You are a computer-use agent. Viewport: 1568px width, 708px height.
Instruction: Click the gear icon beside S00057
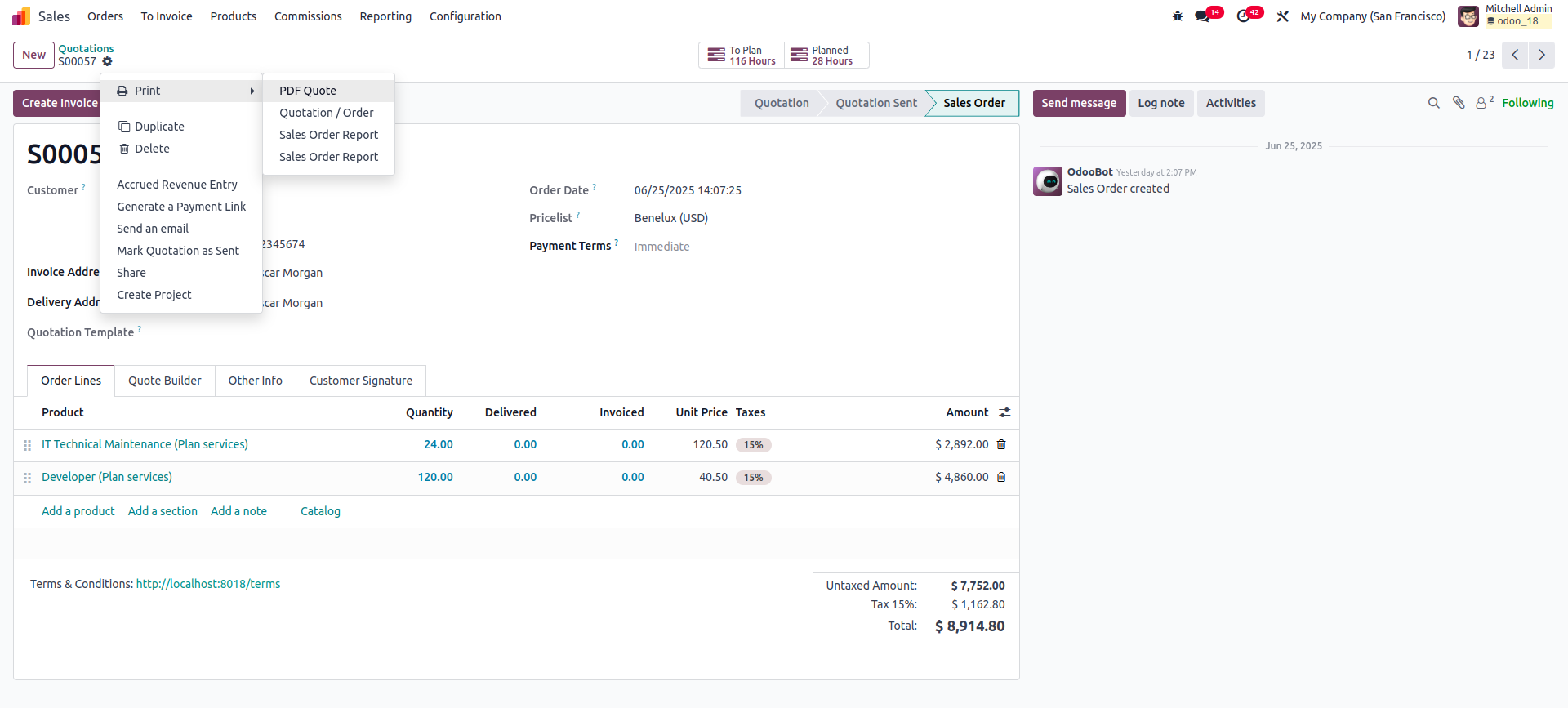point(107,61)
